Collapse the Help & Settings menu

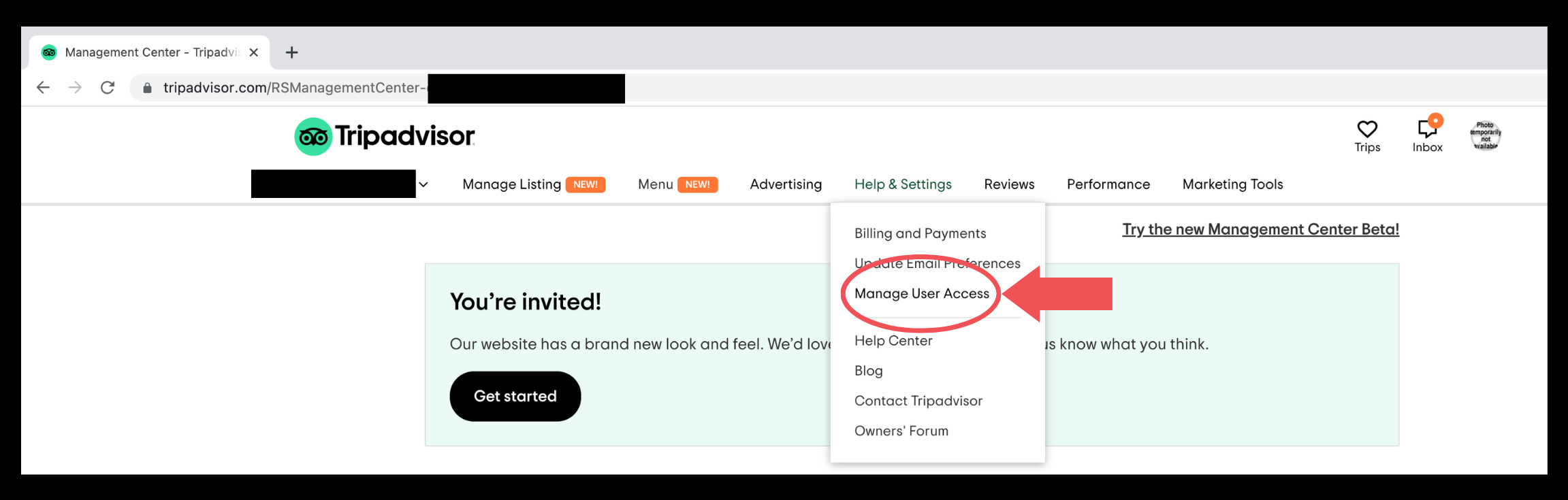point(903,184)
